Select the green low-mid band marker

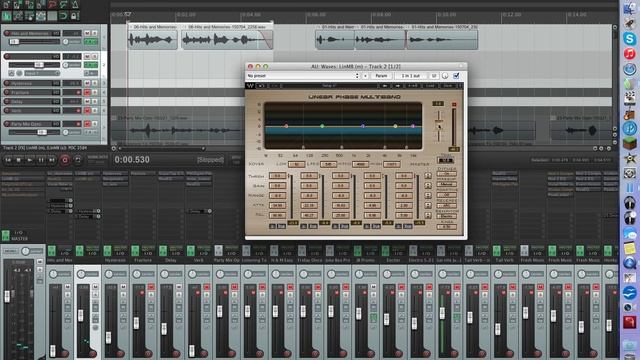322,126
